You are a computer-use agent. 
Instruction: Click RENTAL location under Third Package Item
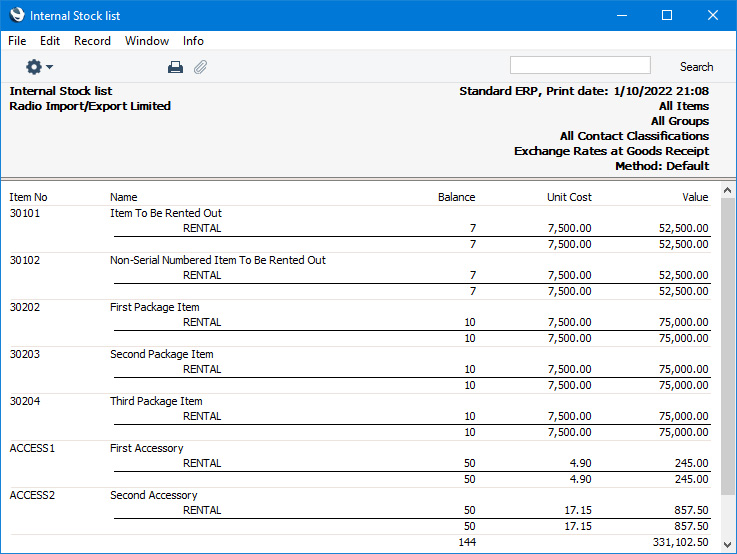tap(202, 416)
